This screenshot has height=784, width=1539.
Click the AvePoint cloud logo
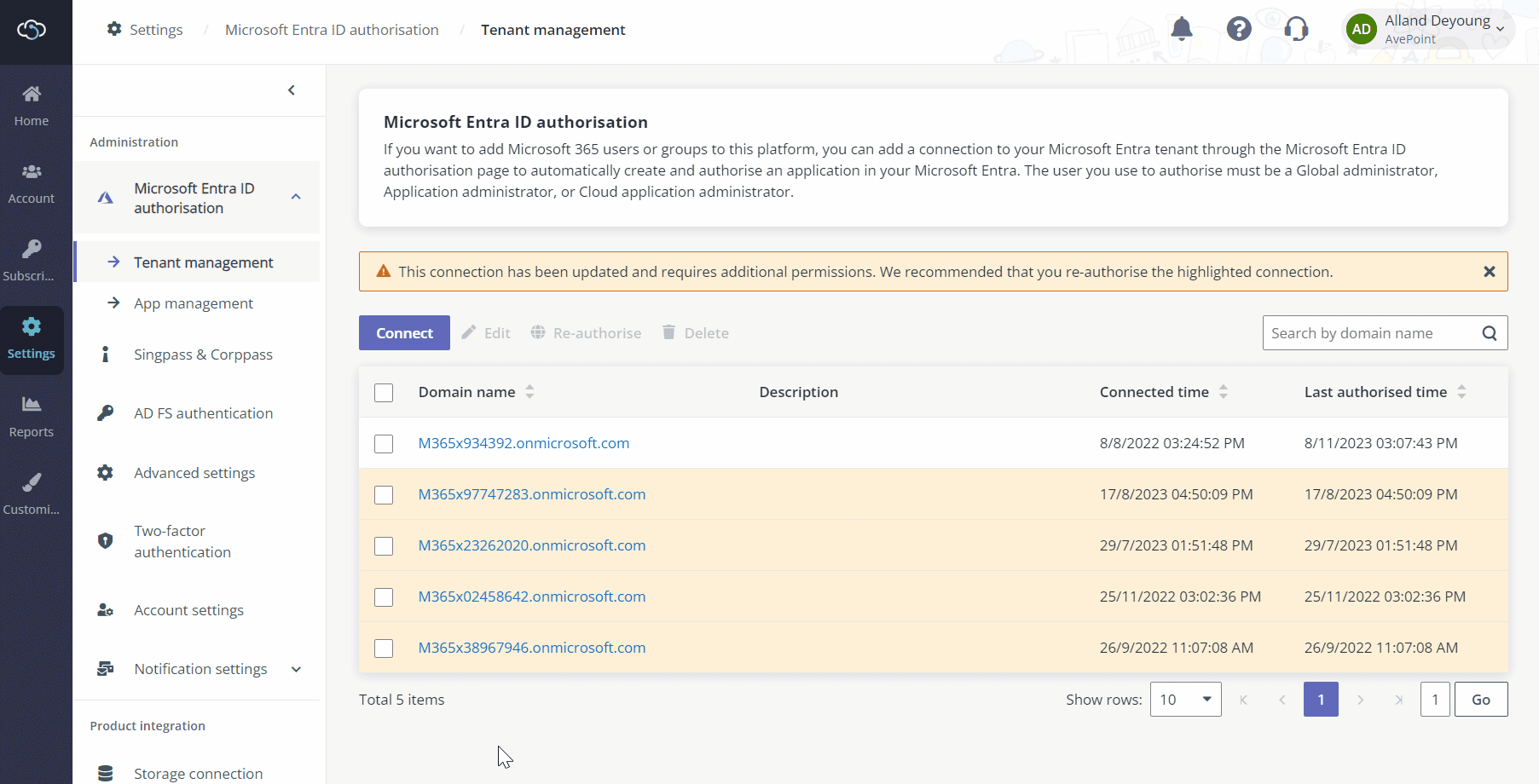pos(32,31)
